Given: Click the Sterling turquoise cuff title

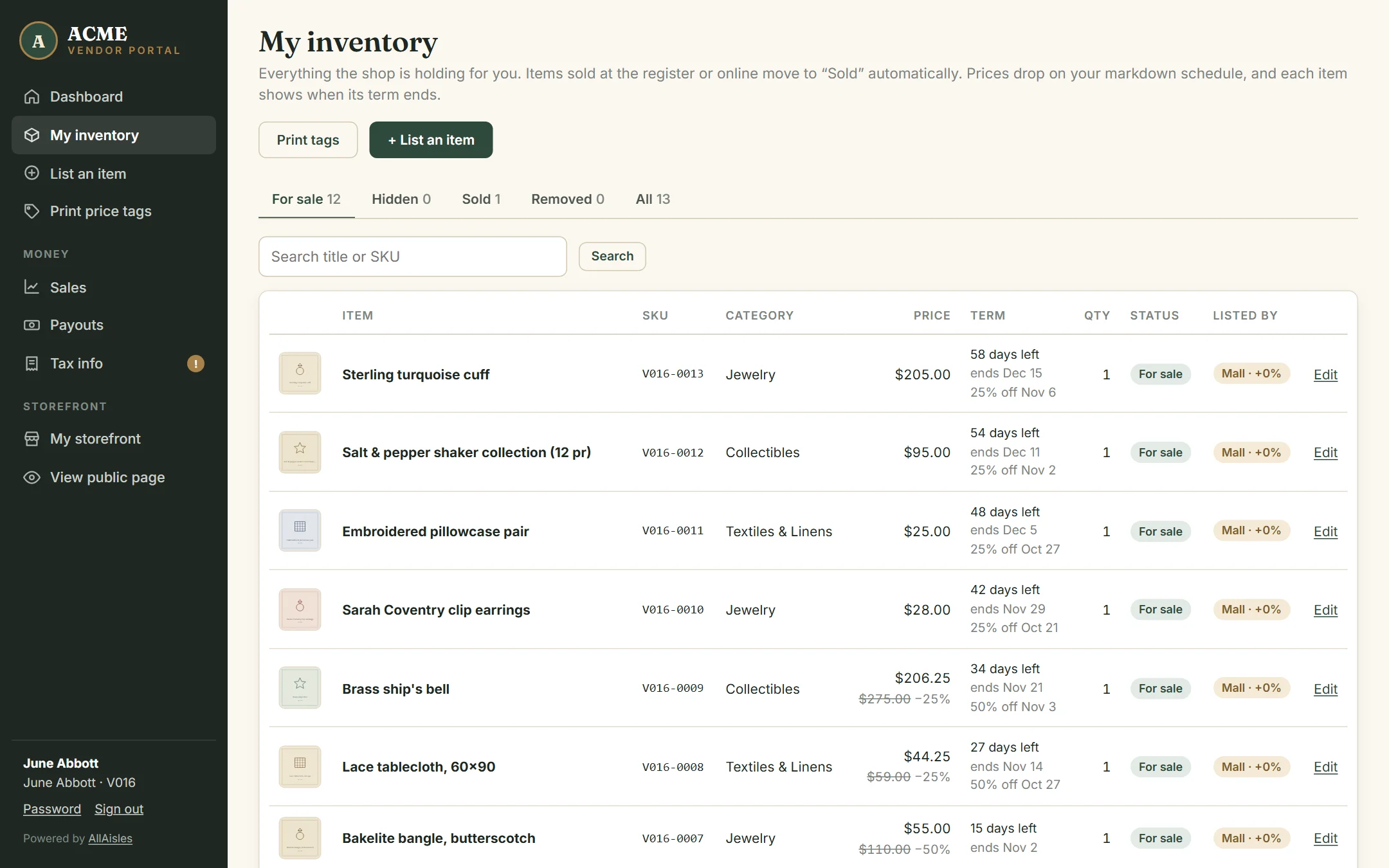Looking at the screenshot, I should (x=415, y=374).
